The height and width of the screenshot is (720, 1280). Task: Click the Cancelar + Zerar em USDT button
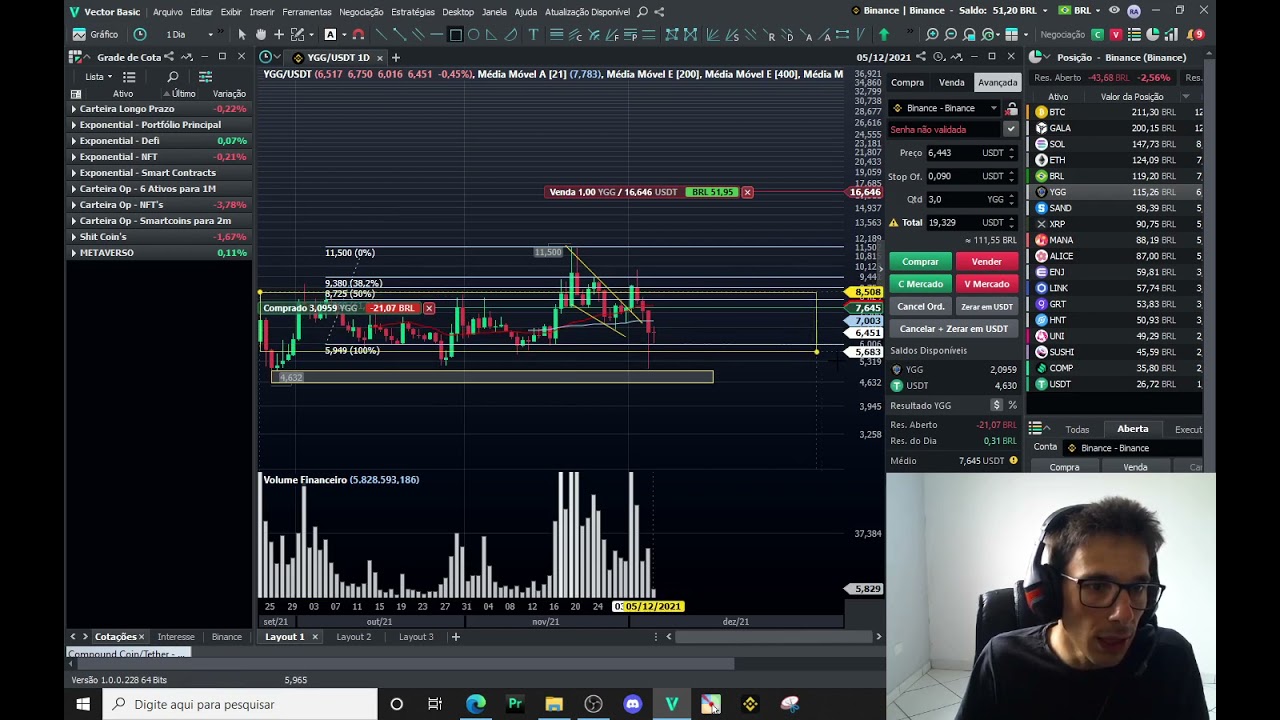tap(953, 329)
